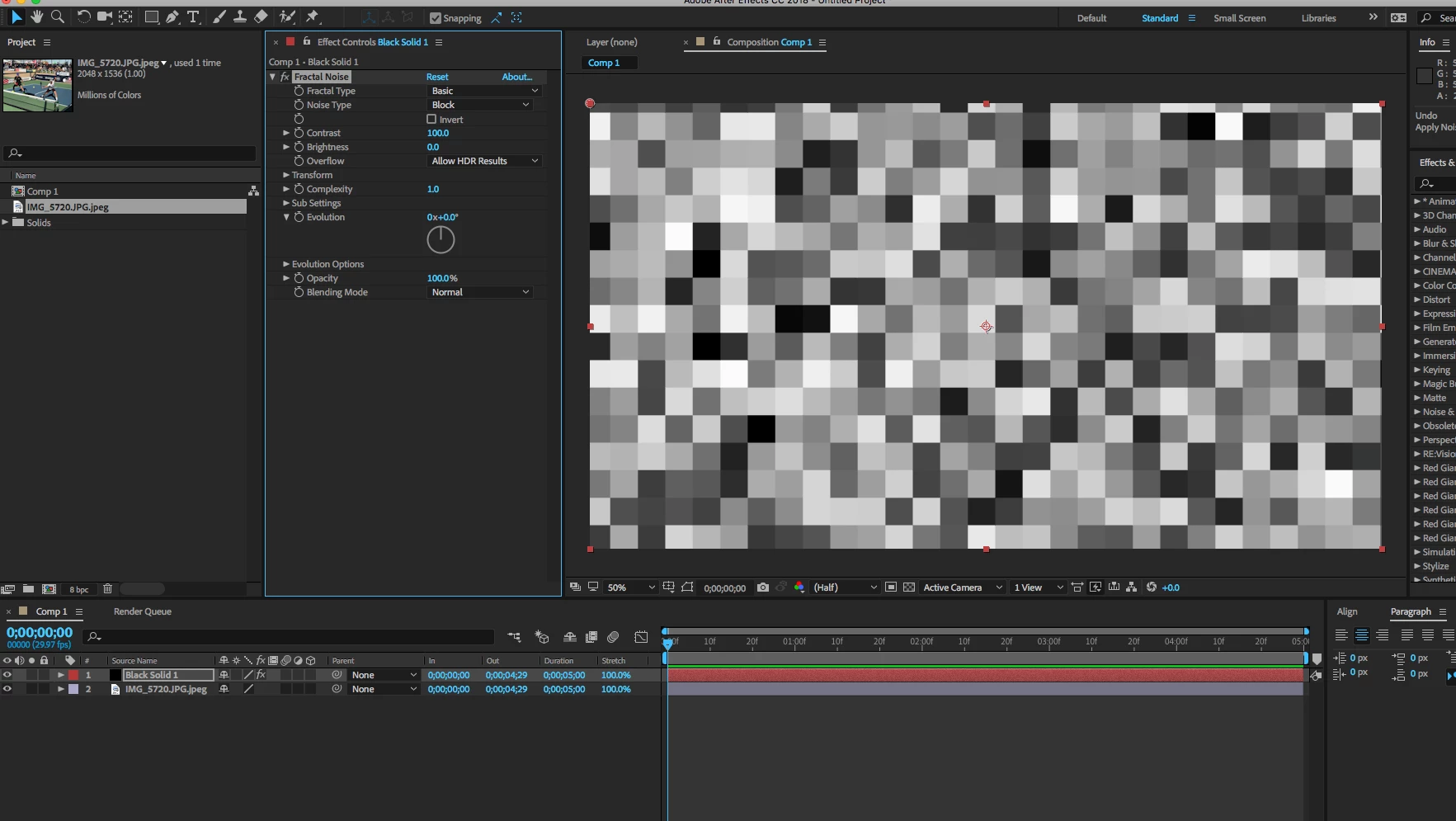Open region of interest button in viewer

pos(891,587)
